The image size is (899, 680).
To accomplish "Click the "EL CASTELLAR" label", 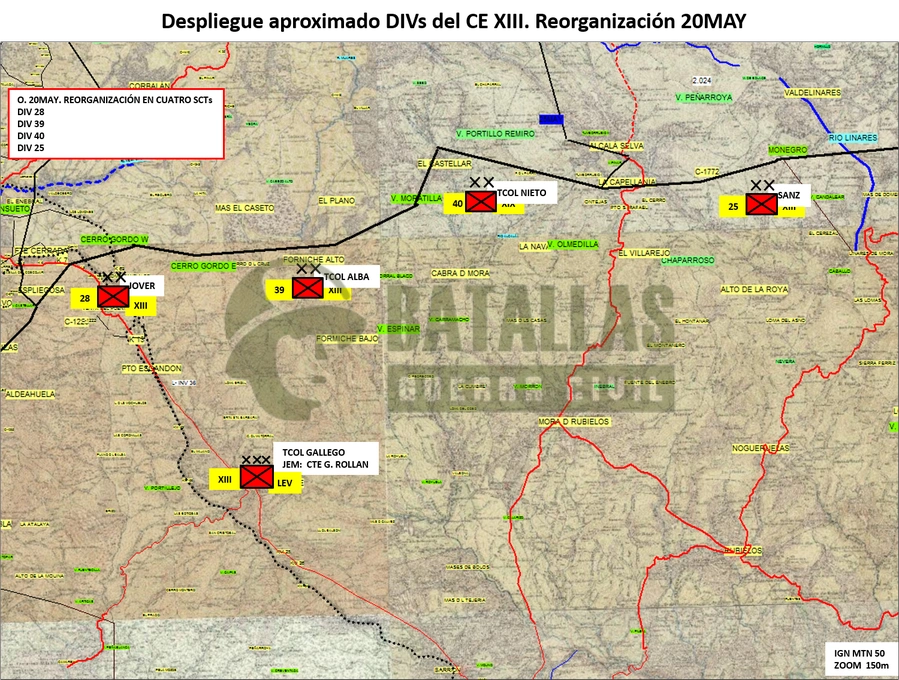I will coord(444,163).
